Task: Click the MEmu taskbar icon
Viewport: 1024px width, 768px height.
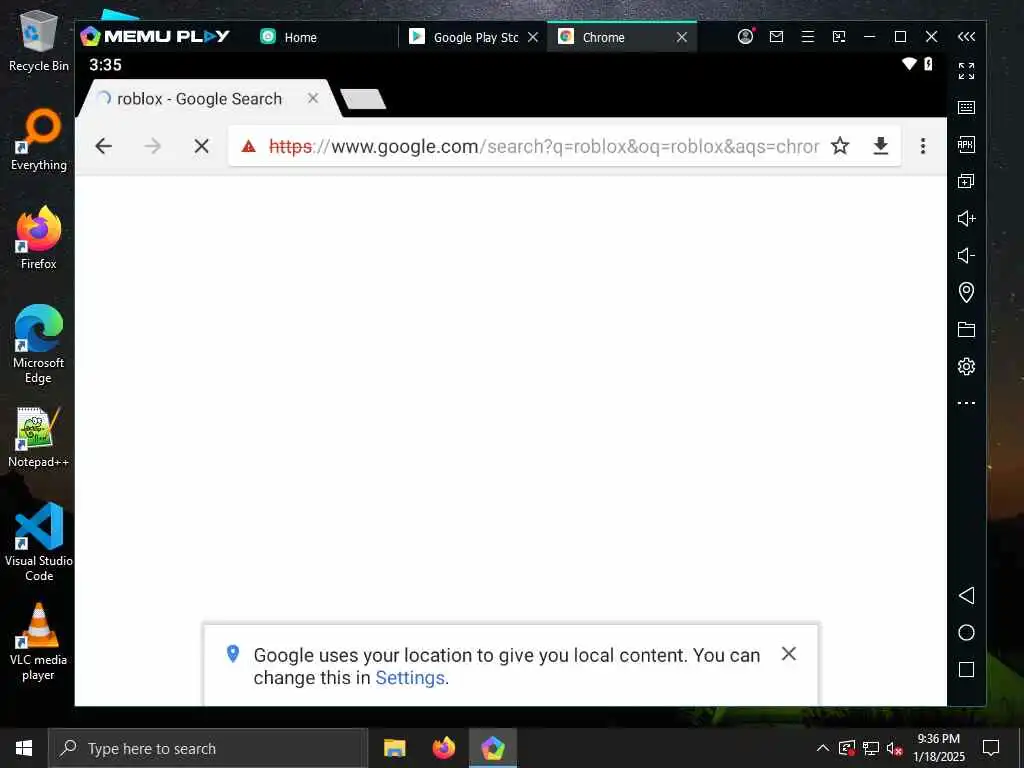Action: (493, 748)
